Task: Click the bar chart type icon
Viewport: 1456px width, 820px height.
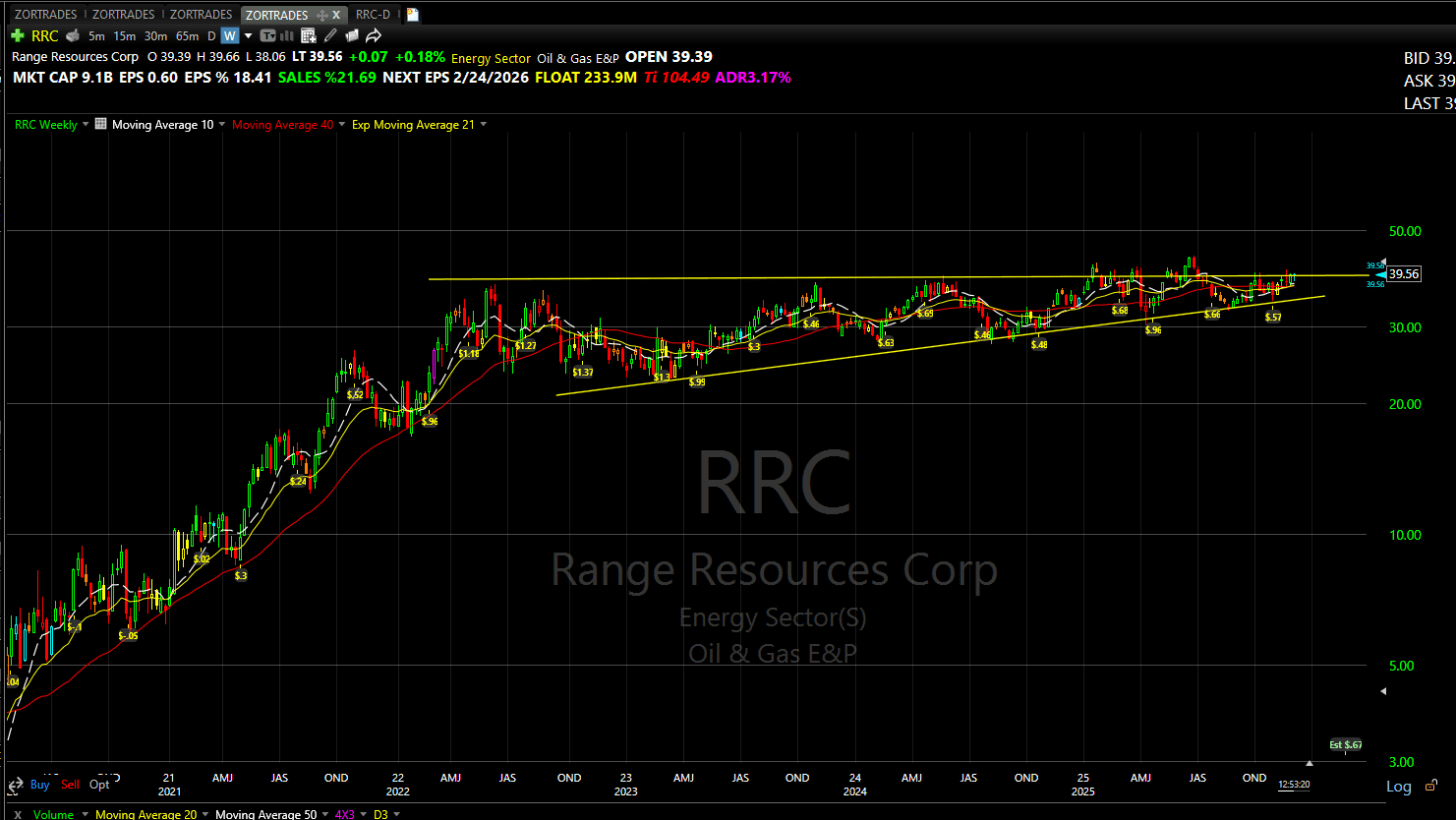Action: 286,36
